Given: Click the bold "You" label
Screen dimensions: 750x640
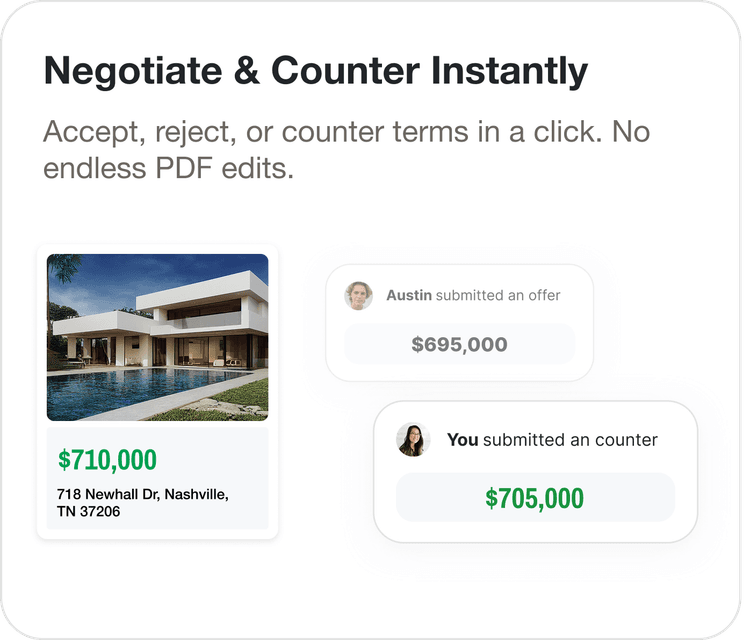Looking at the screenshot, I should pyautogui.click(x=462, y=439).
